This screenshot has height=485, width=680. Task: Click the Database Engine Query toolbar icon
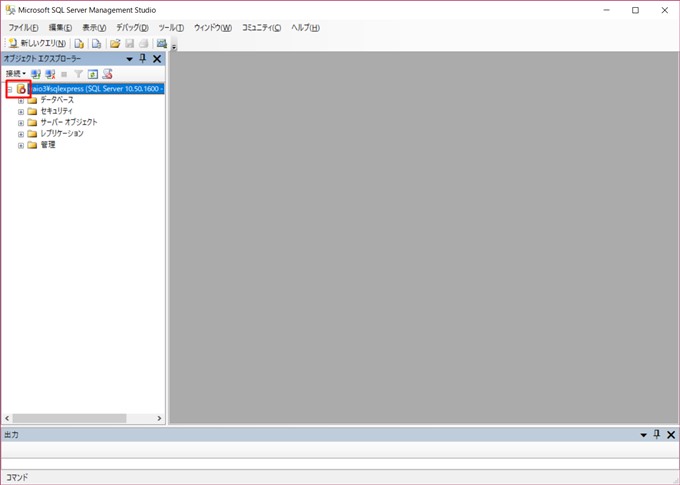click(79, 43)
